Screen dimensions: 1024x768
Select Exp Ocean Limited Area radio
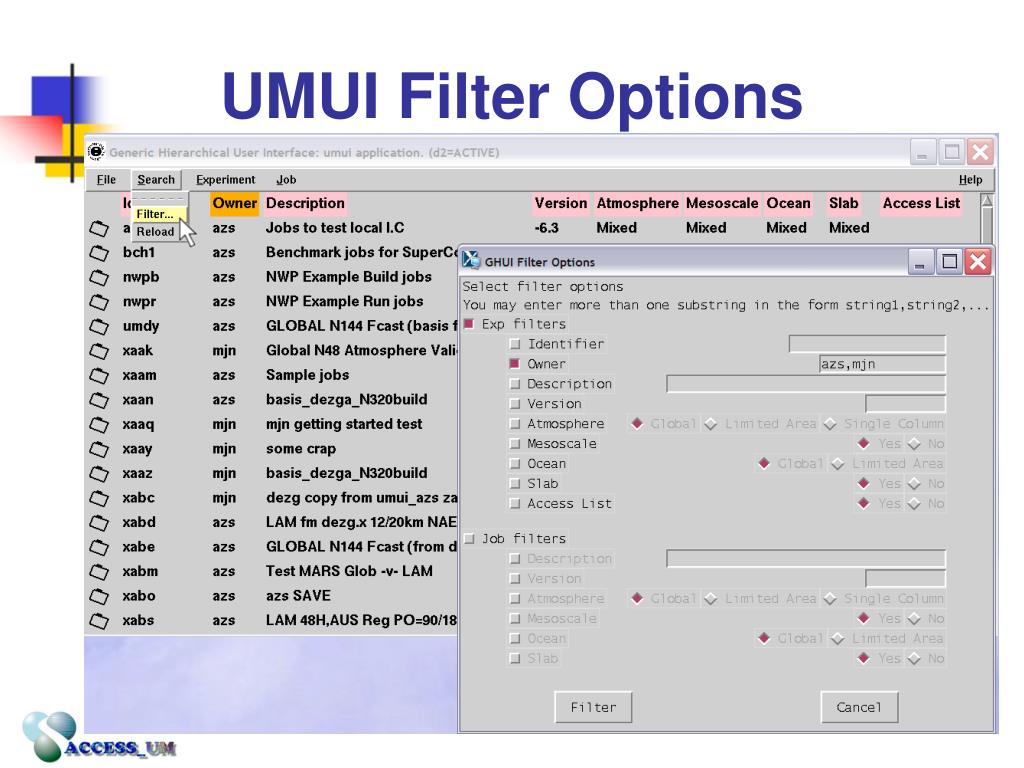837,464
